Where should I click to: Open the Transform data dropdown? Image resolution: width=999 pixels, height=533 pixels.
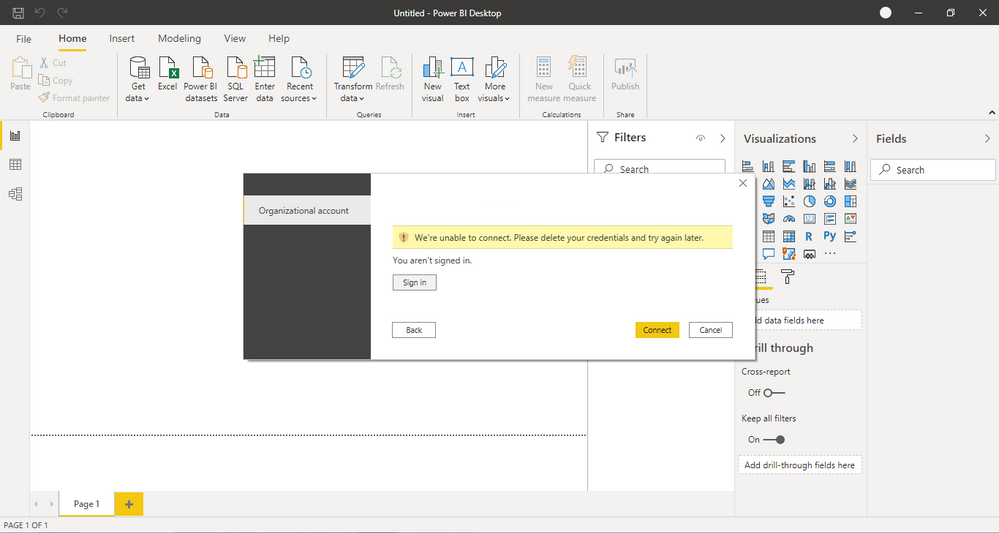tap(353, 79)
